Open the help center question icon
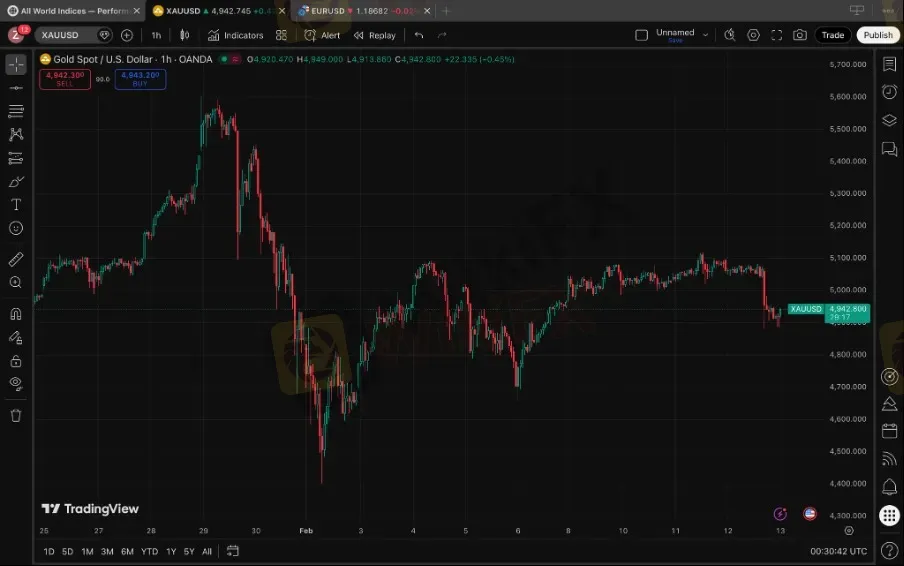Screen dimensions: 904x566 coord(890,552)
